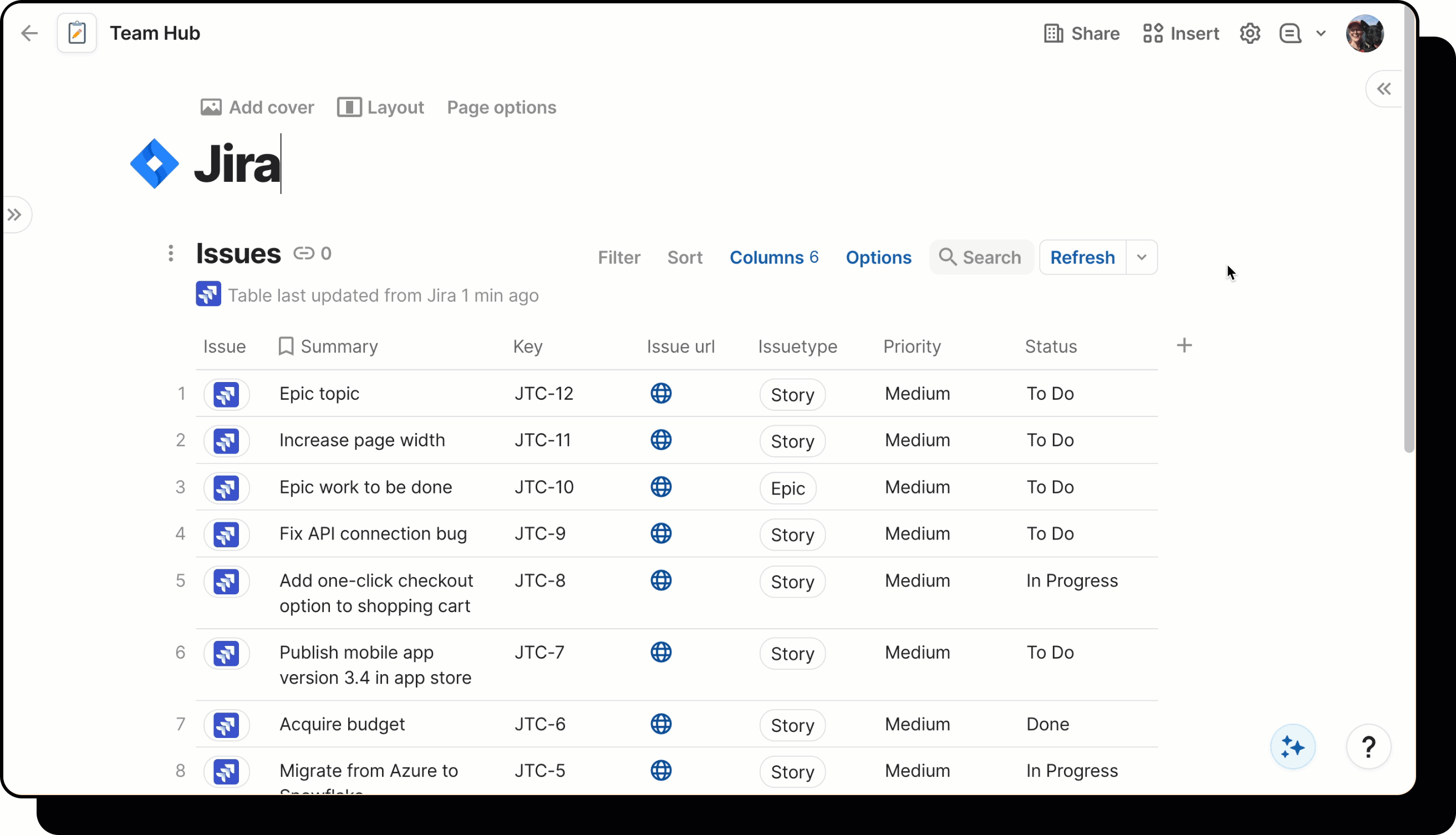Open the globe URL link for JTC-7
Viewport: 1456px width, 835px height.
pyautogui.click(x=660, y=652)
